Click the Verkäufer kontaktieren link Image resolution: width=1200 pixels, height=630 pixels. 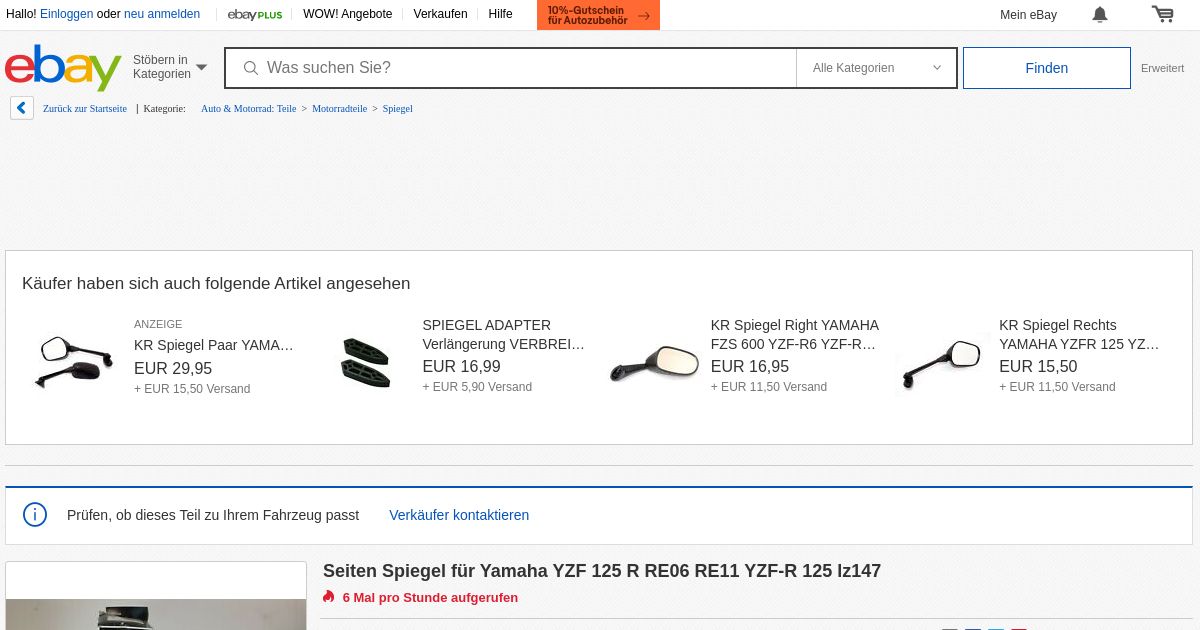459,515
